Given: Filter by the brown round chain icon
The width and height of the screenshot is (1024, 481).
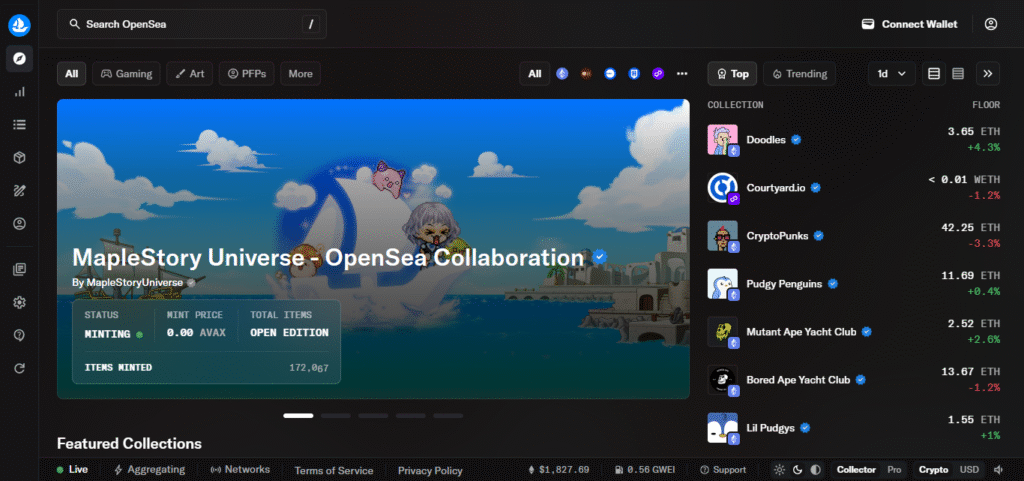Looking at the screenshot, I should pyautogui.click(x=586, y=74).
